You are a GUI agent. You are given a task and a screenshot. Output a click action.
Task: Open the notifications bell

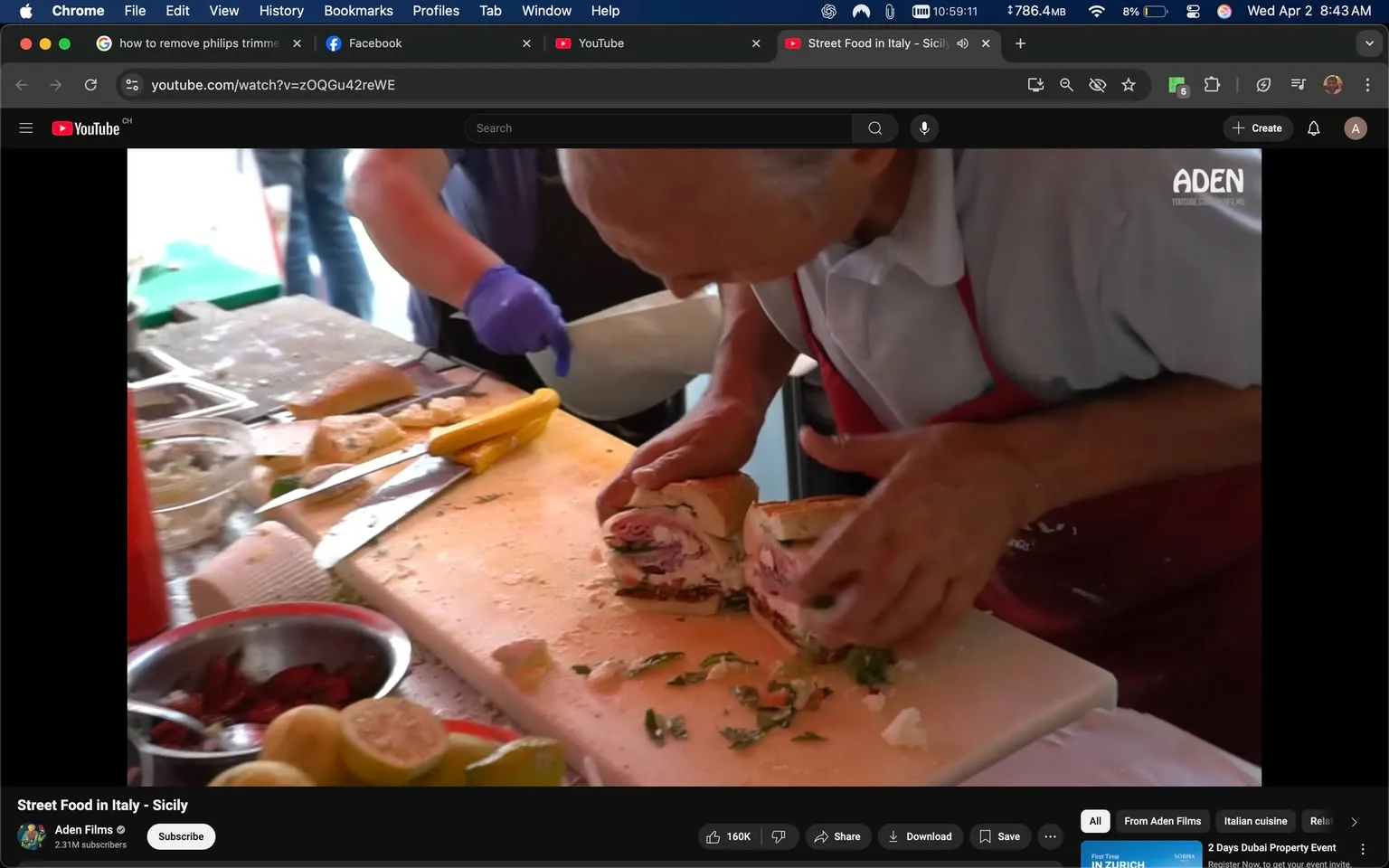click(x=1312, y=127)
